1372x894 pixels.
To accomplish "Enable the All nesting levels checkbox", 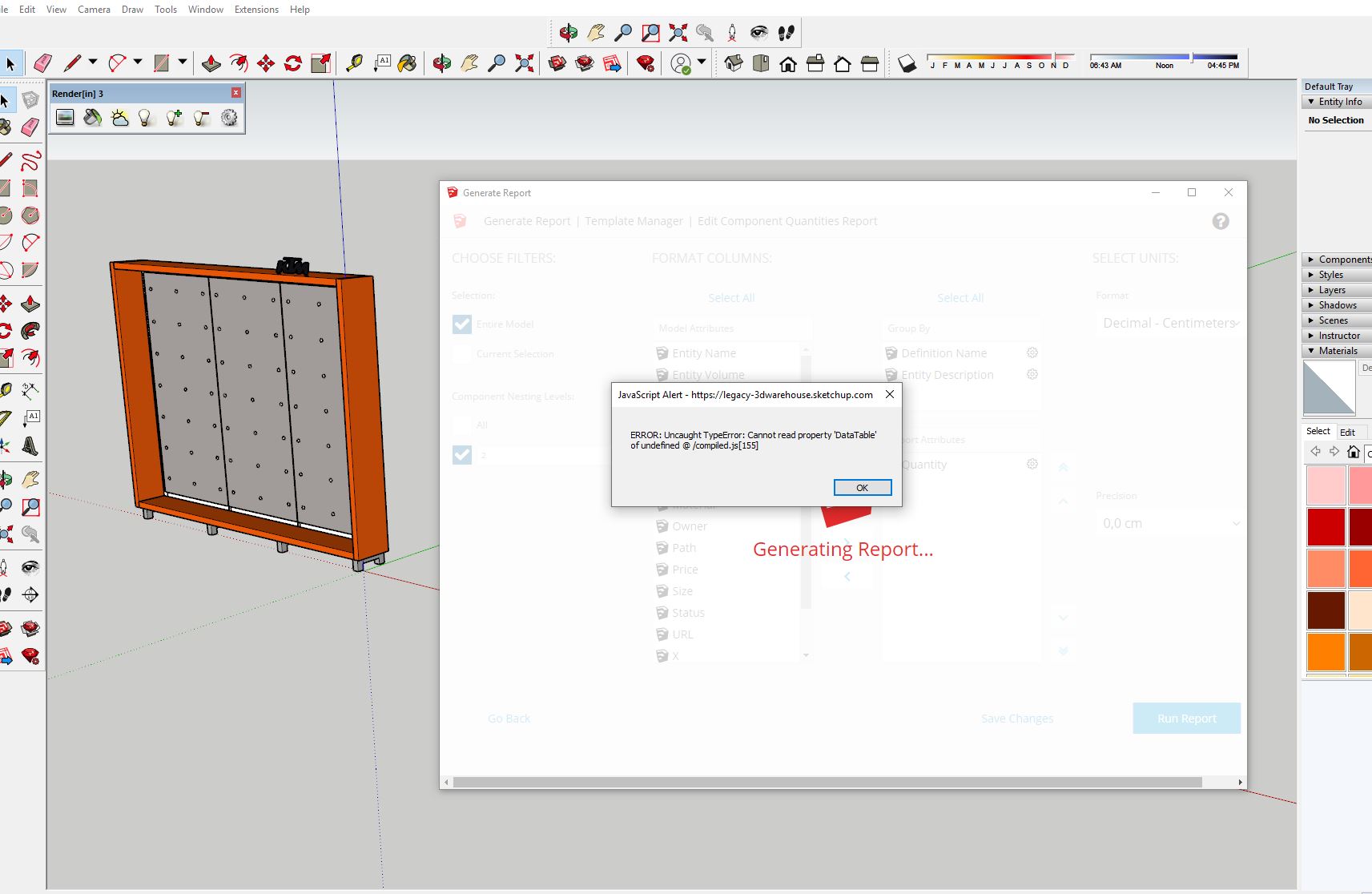I will (462, 425).
